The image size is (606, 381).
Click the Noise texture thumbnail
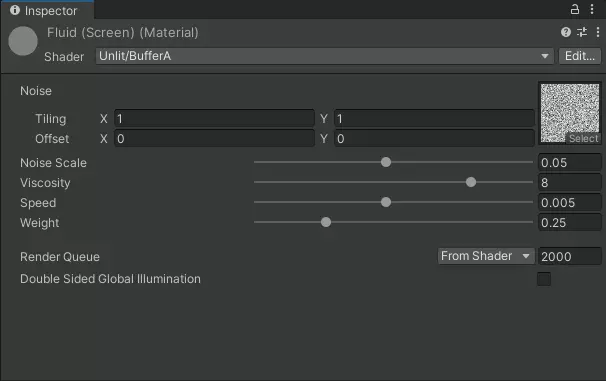coord(570,113)
